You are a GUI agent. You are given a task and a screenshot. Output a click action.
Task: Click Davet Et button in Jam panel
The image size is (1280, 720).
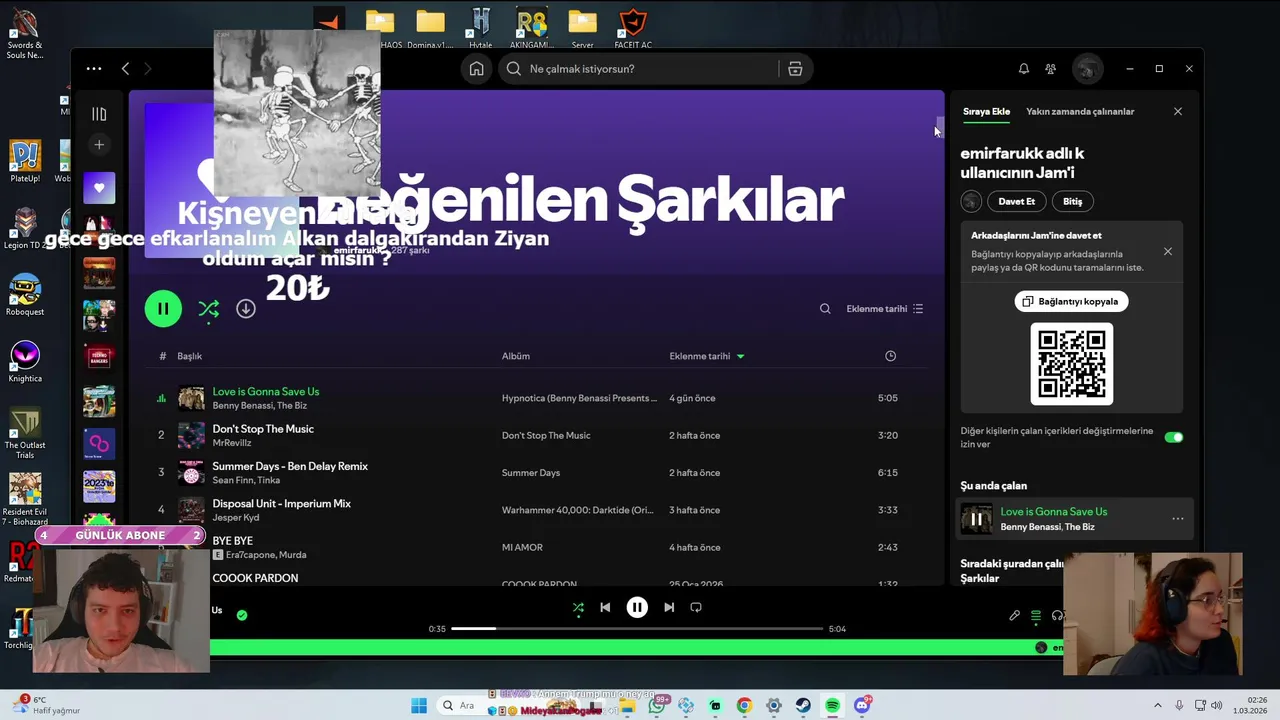coord(1016,201)
